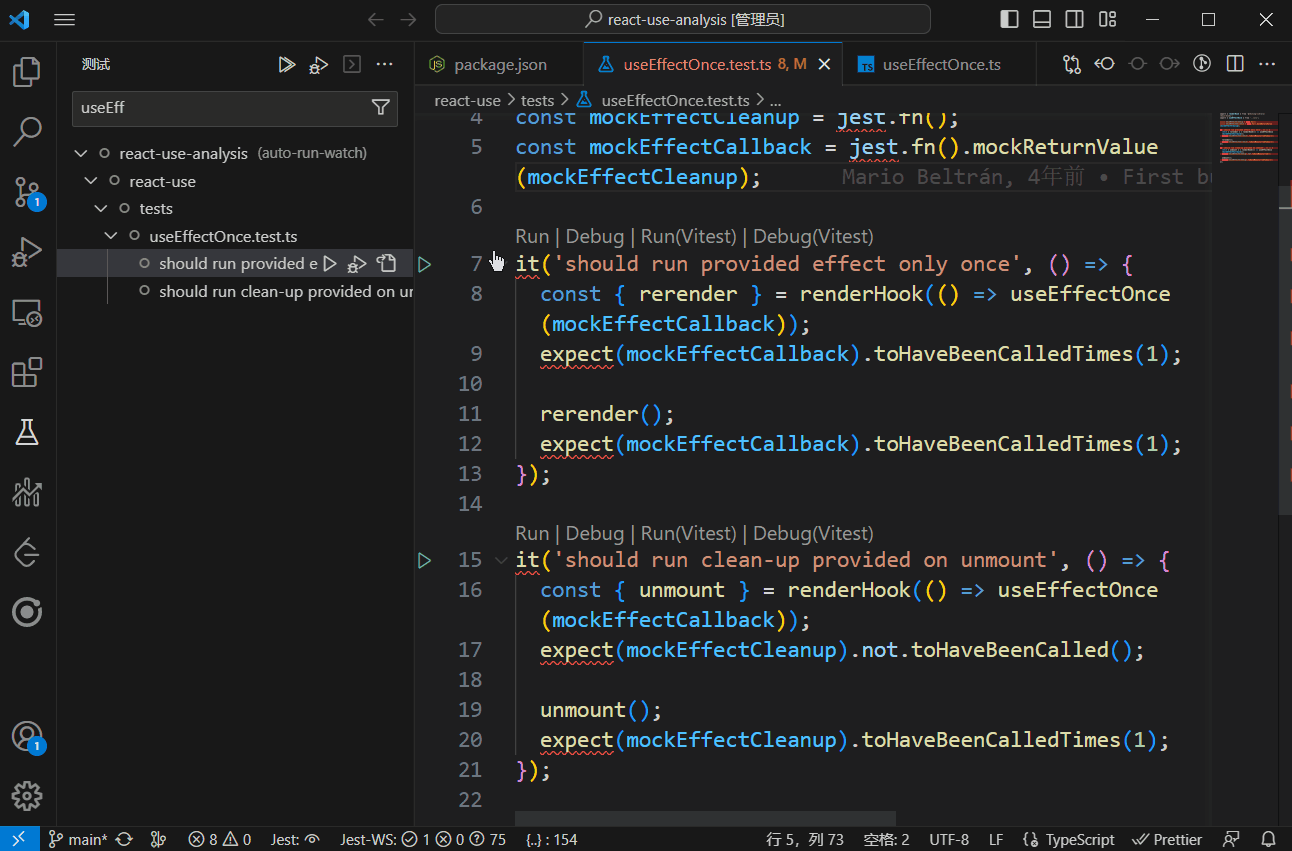The width and height of the screenshot is (1292, 851).
Task: Click Run code lens above line 15
Action: (532, 534)
